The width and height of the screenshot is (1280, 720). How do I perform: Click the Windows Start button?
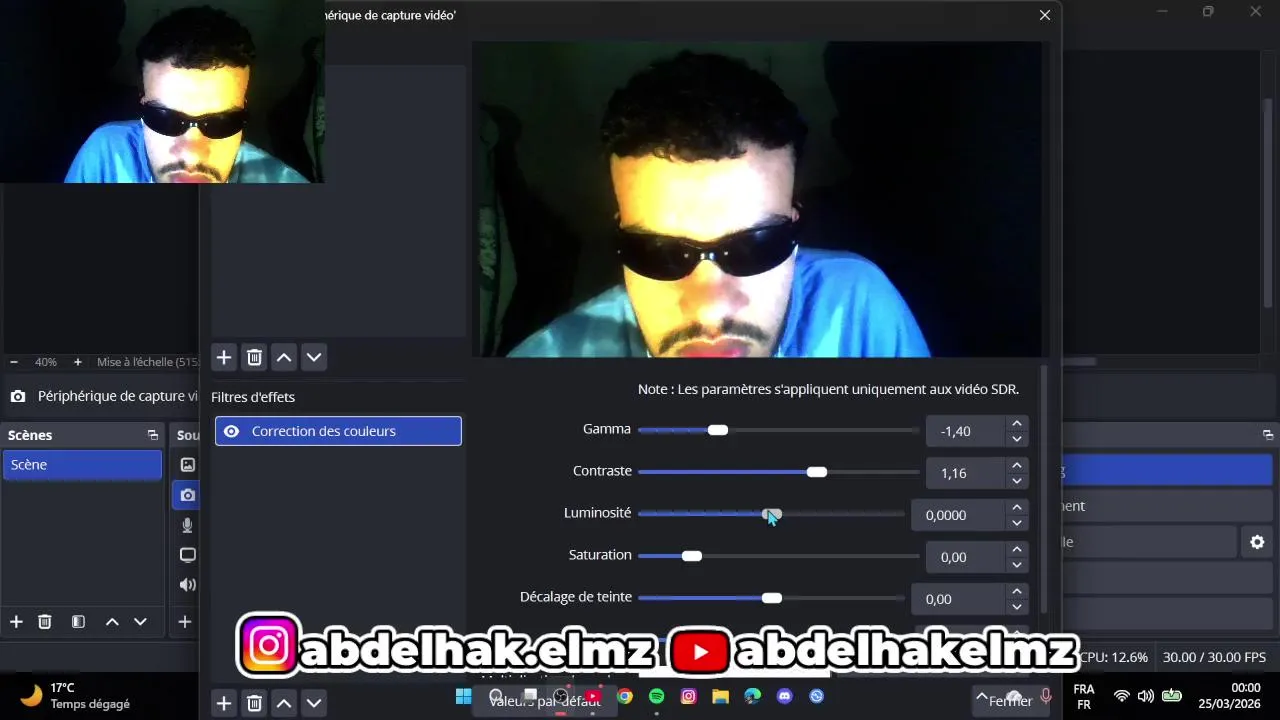(x=464, y=696)
